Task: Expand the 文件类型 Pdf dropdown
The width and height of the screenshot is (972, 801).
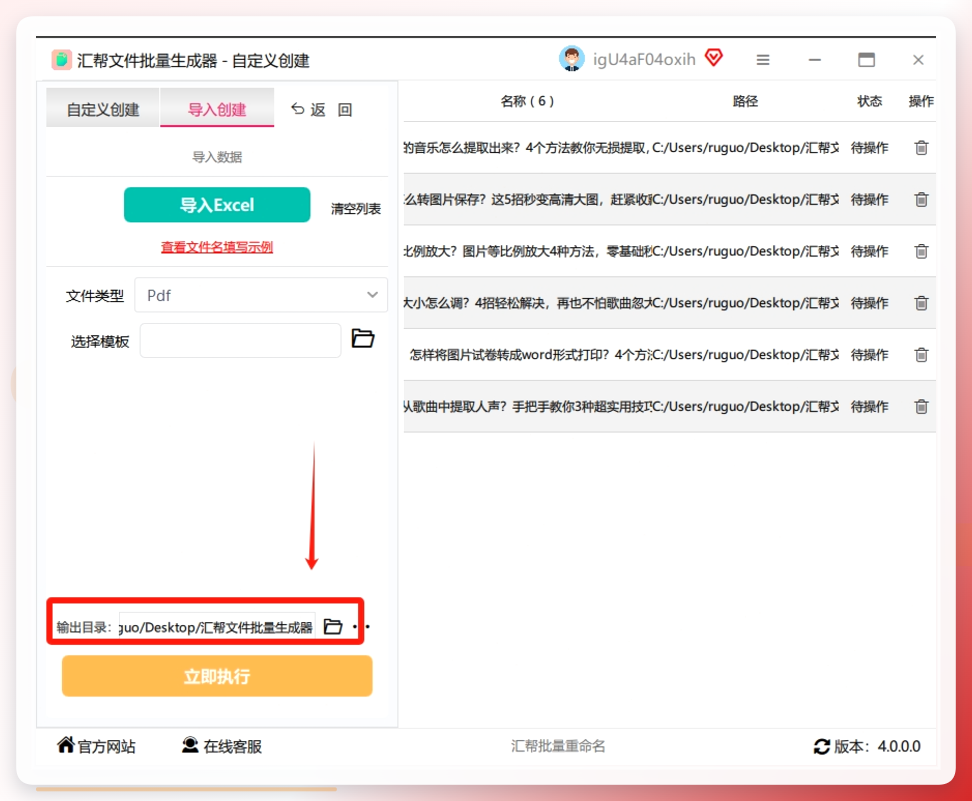Action: pos(261,295)
